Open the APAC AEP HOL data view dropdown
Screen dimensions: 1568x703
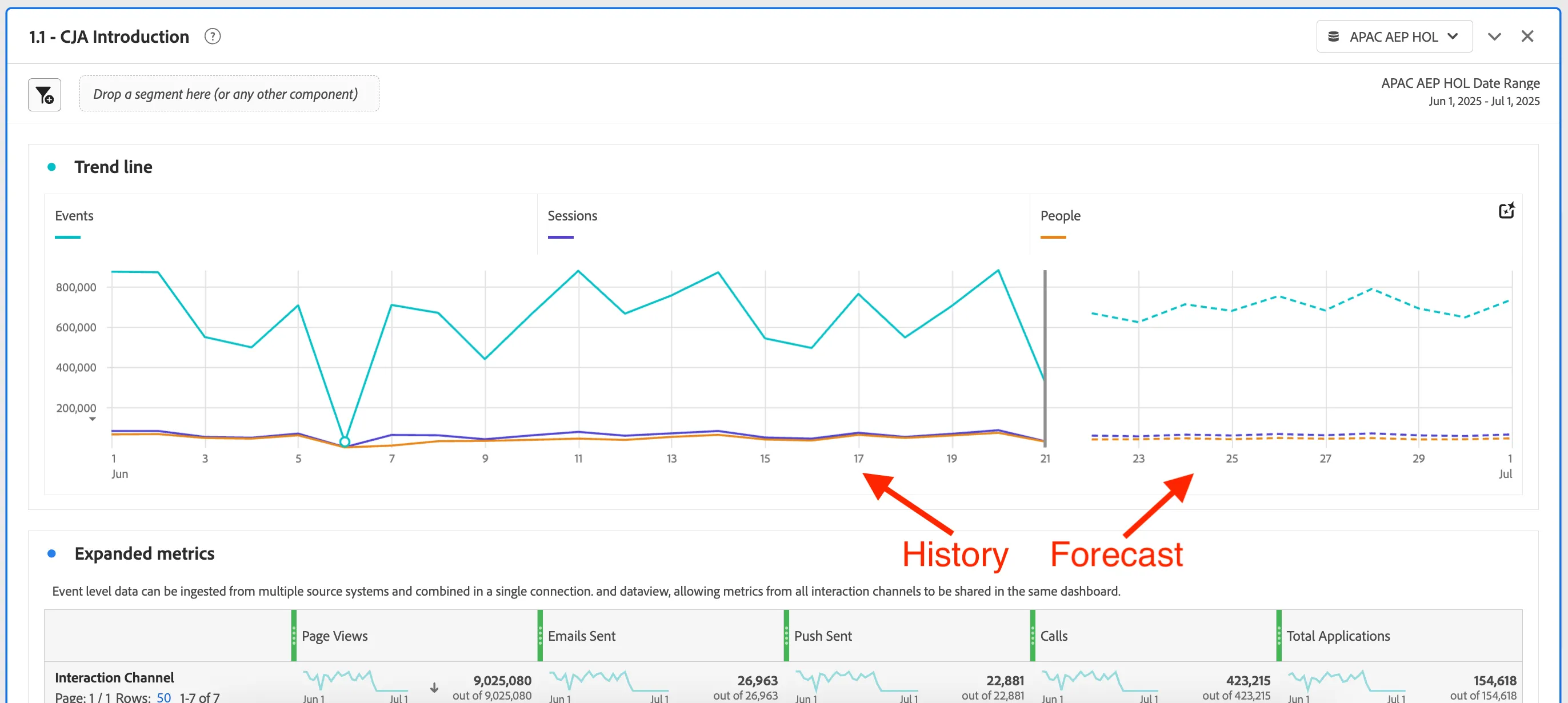click(1394, 37)
